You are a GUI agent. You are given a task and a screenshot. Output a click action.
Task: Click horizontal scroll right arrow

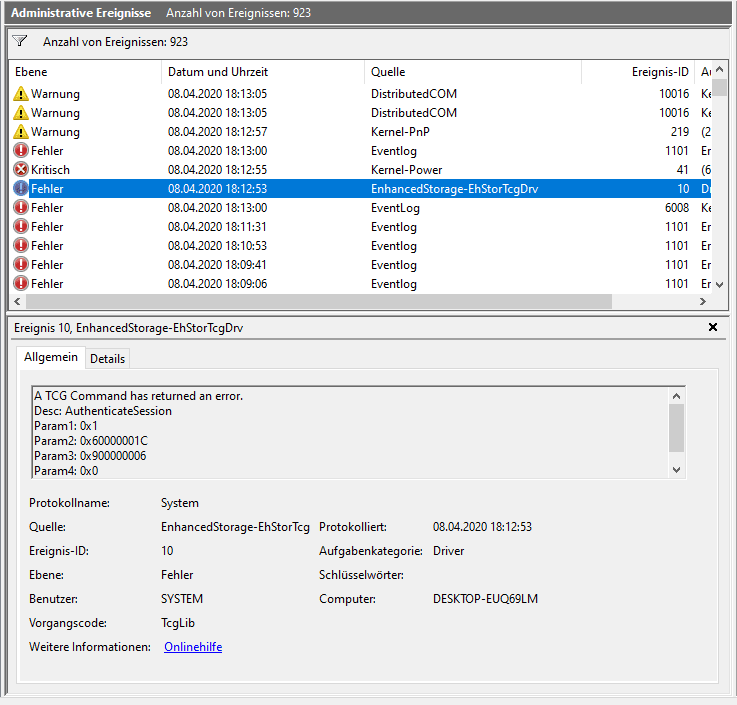click(703, 301)
